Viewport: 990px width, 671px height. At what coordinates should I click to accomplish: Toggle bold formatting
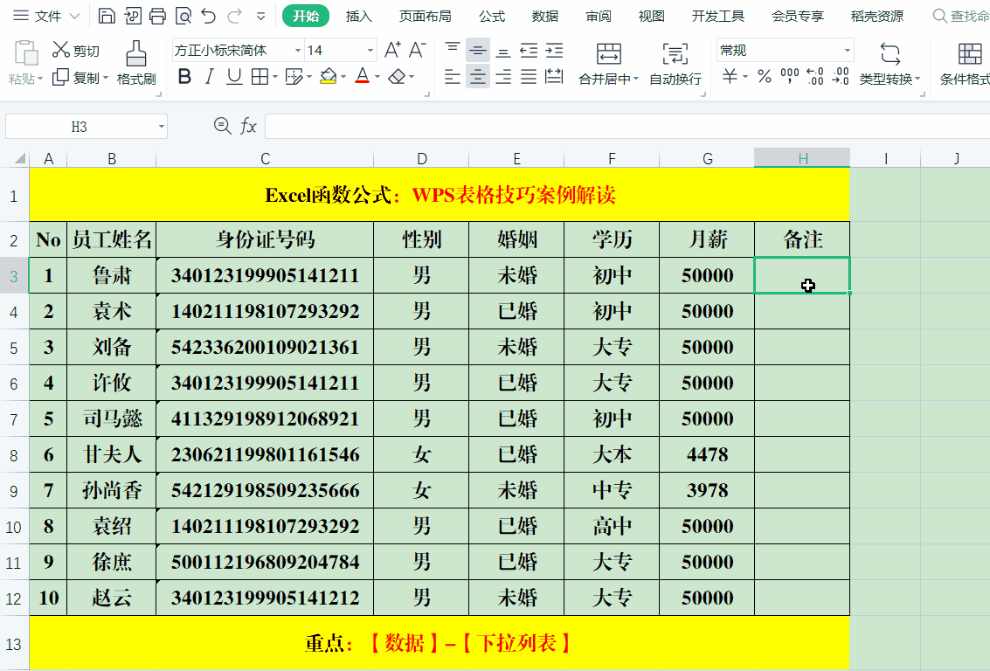click(x=184, y=76)
